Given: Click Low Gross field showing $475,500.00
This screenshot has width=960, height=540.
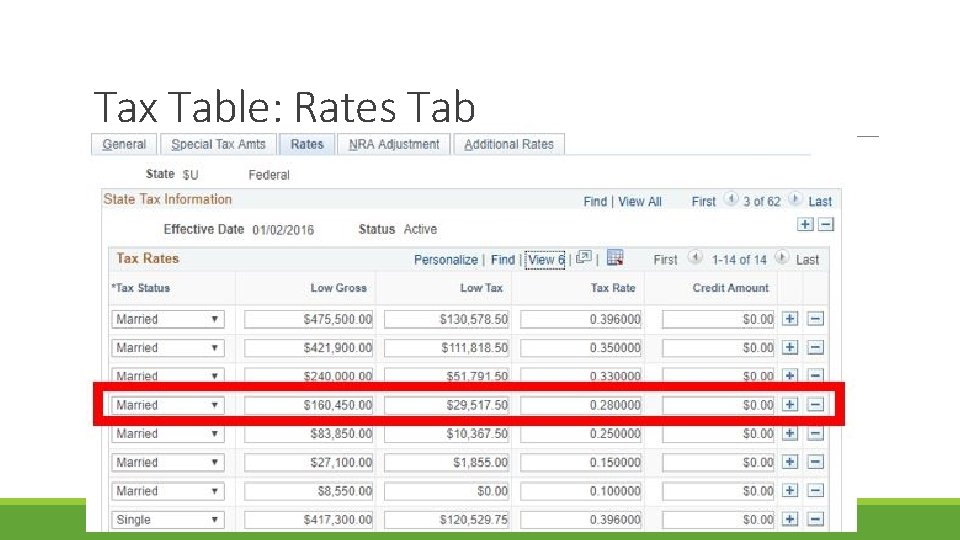Looking at the screenshot, I should (x=309, y=319).
